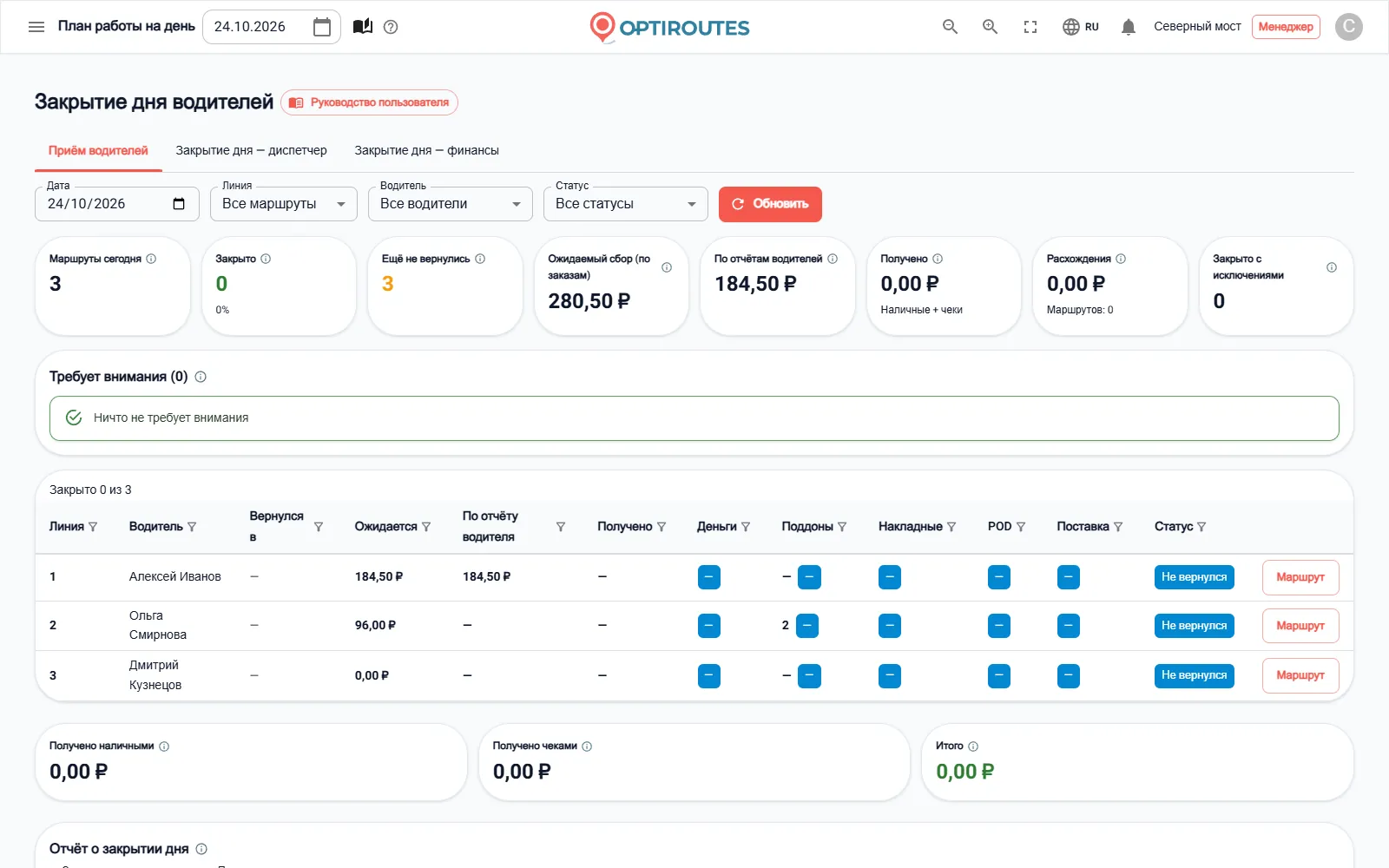Open Маршрут for Дмитрий Кузнецов
Viewport: 1389px width, 868px height.
pyautogui.click(x=1300, y=675)
